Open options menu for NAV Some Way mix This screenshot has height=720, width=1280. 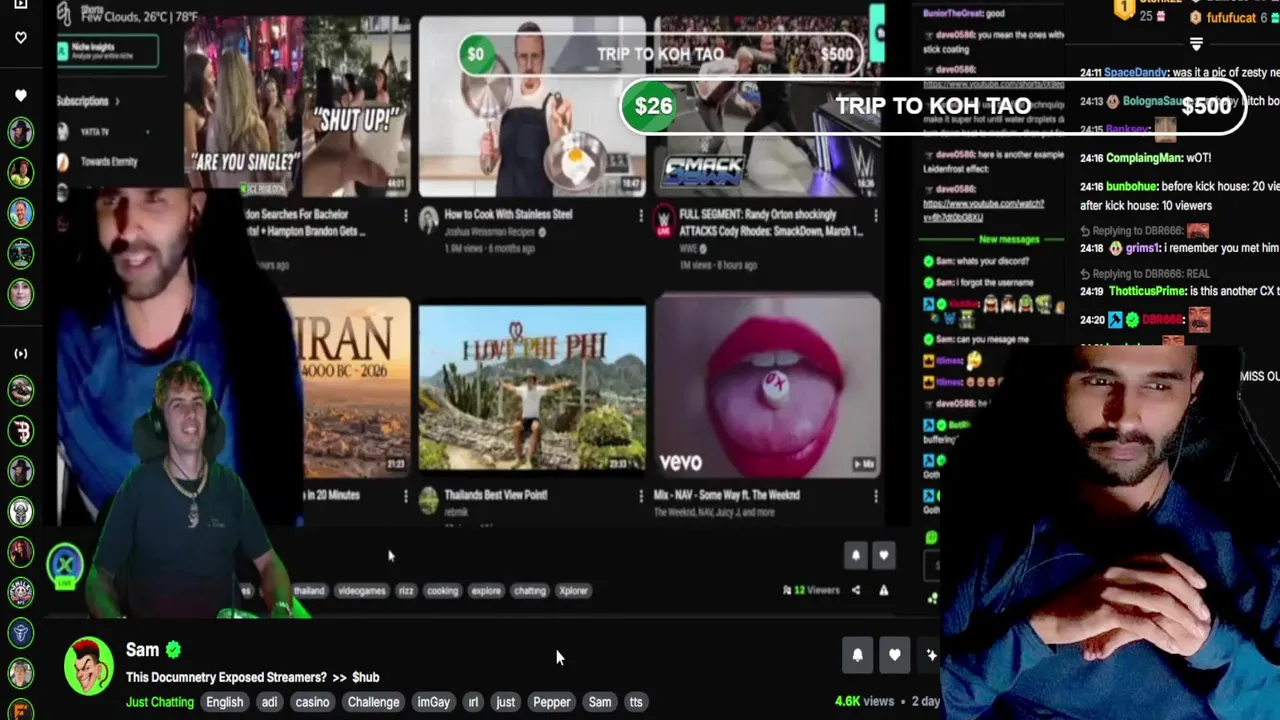[x=876, y=495]
